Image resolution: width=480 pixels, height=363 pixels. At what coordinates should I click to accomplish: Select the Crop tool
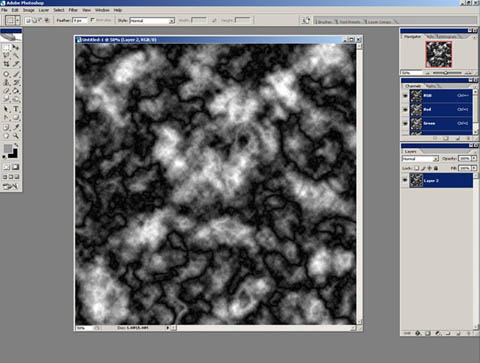coord(6,64)
